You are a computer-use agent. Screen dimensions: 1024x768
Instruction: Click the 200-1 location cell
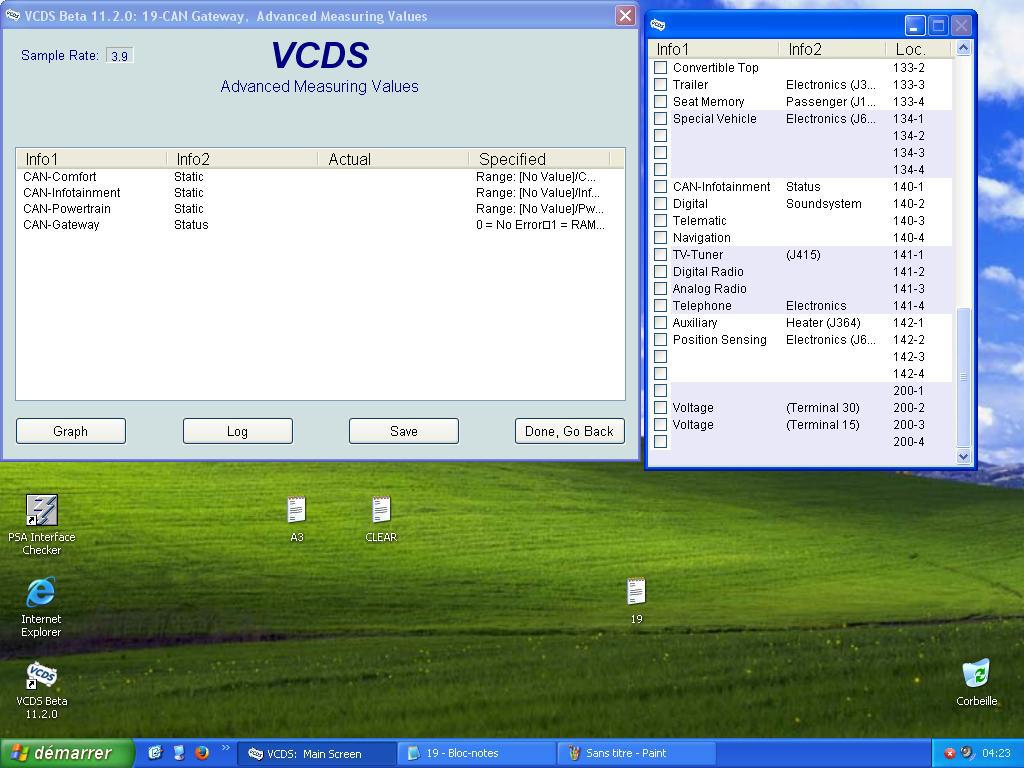(908, 391)
